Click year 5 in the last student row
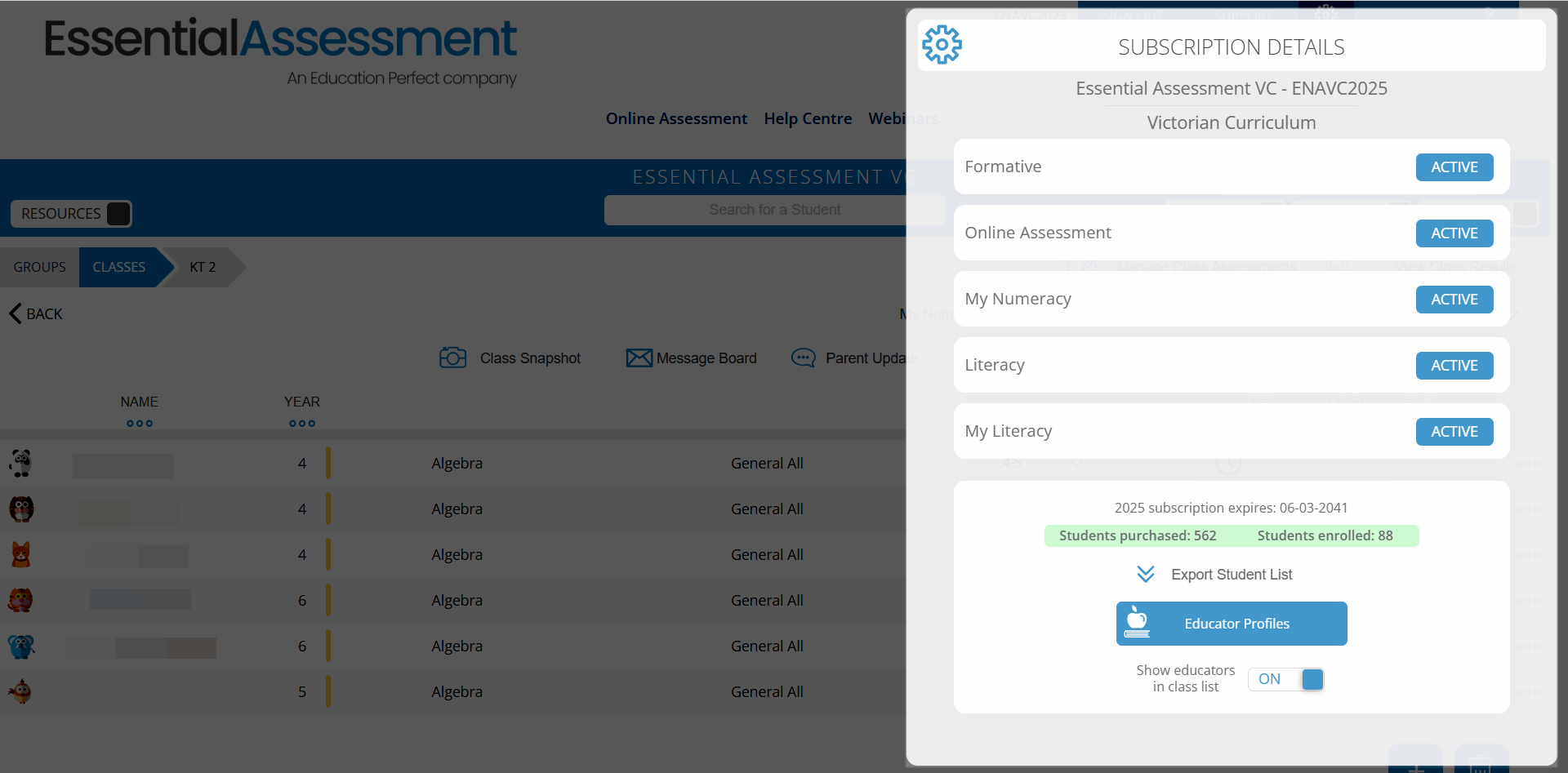1568x773 pixels. click(302, 691)
